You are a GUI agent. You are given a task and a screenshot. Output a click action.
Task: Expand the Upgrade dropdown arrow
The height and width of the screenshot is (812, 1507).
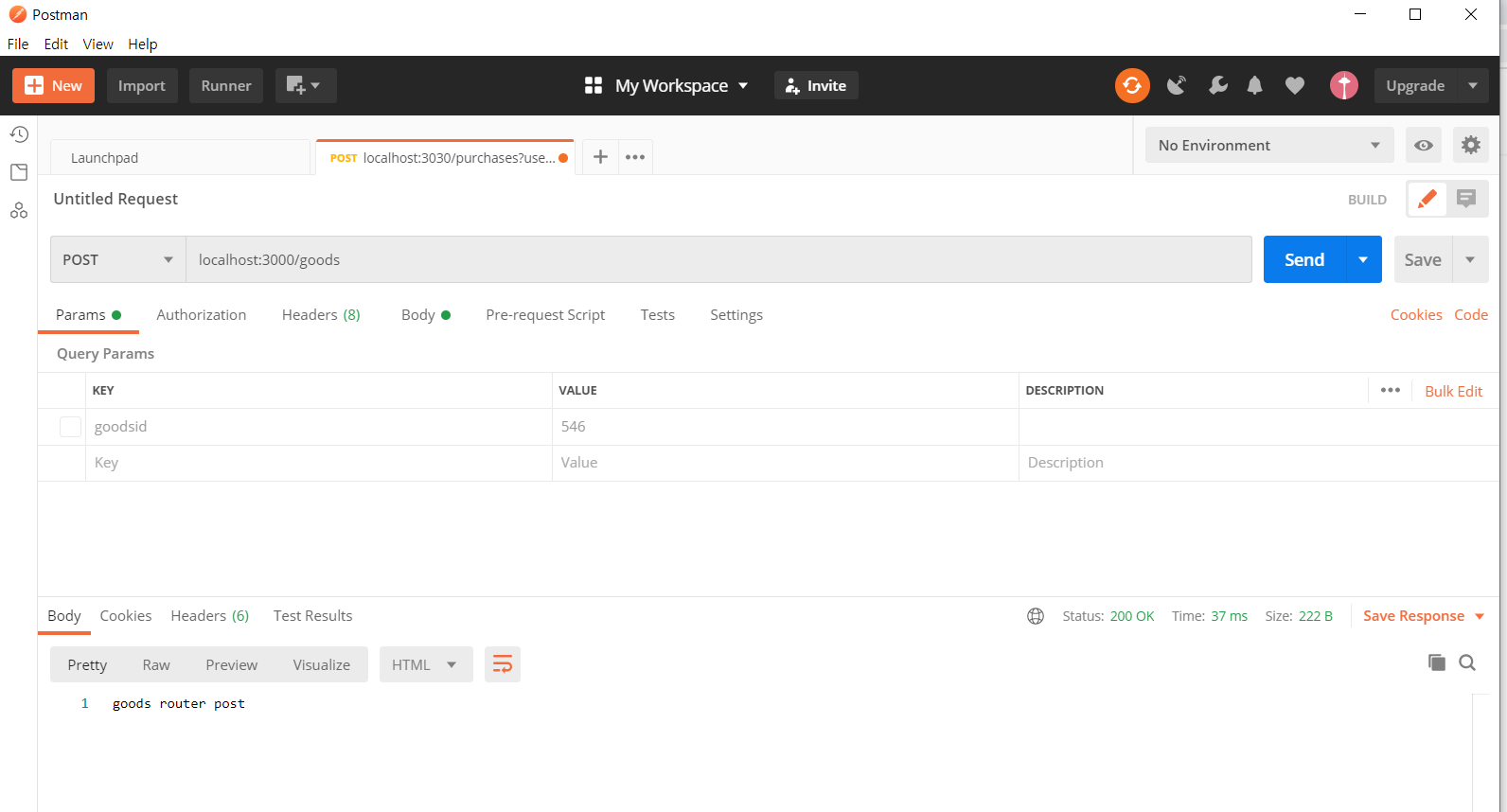(1473, 85)
